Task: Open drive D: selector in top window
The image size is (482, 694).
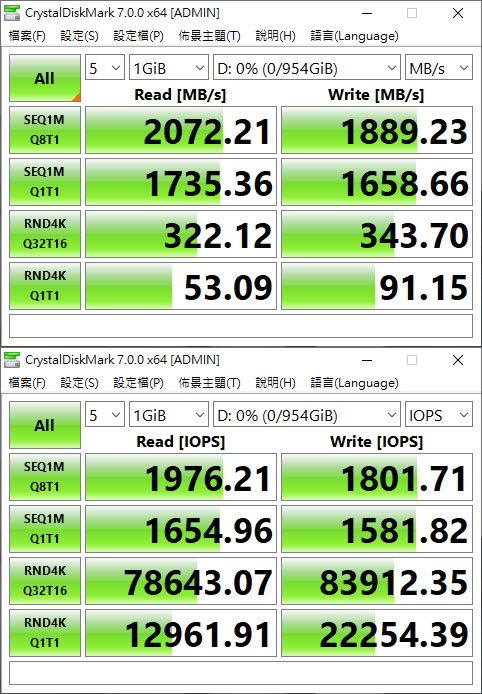Action: [306, 68]
